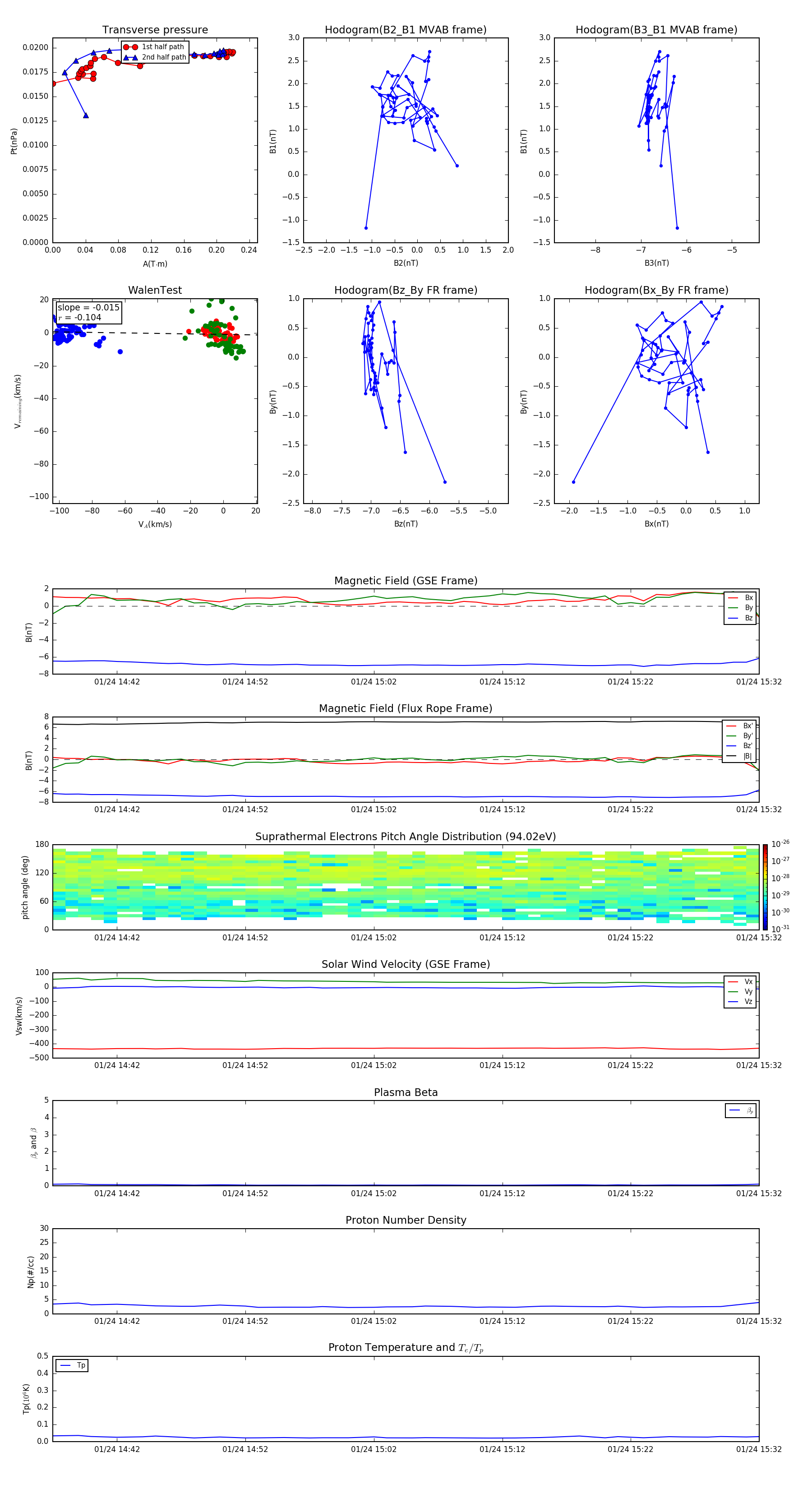Click the 'Vz' legend entry in Solar Wind Velocity
812x1489 pixels.
coord(741,1002)
